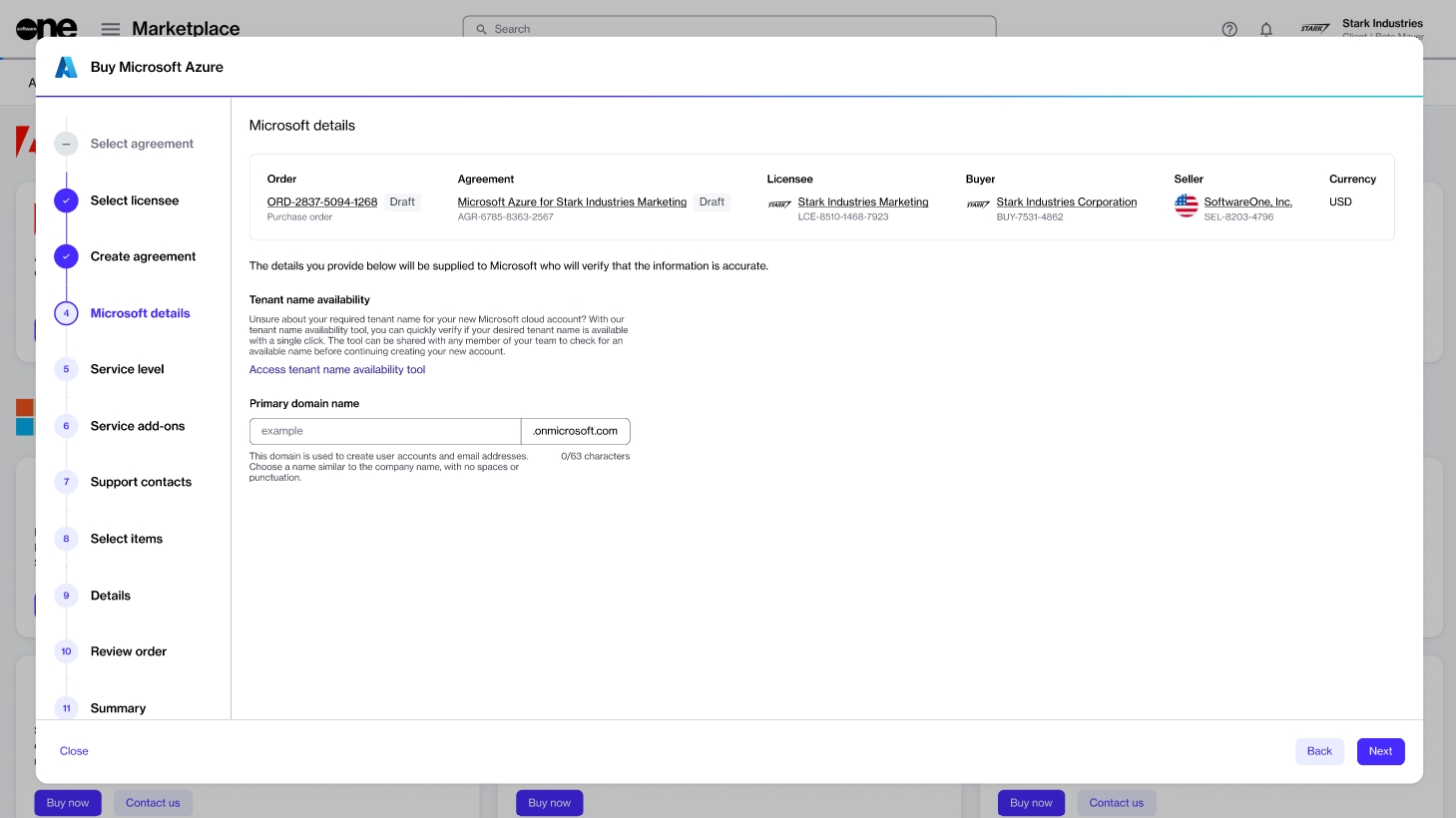This screenshot has width=1456, height=818.
Task: Click the completed Select licensee step checkmark
Action: coord(66,201)
